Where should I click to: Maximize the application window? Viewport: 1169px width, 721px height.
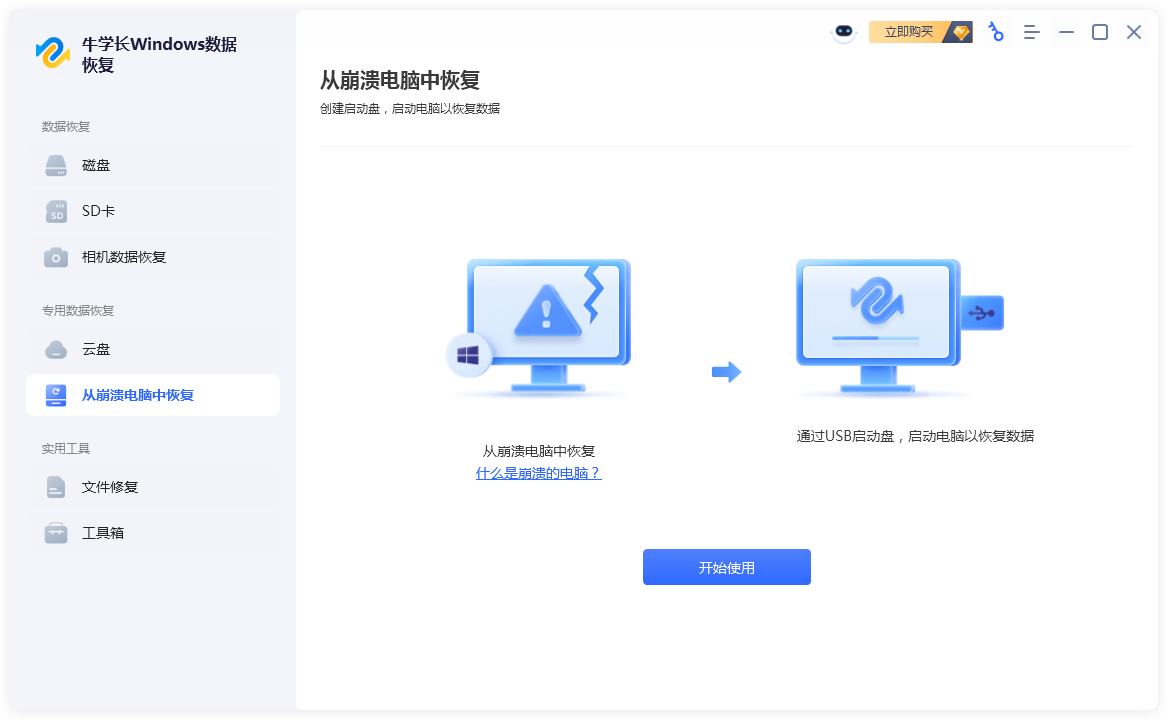coord(1100,32)
